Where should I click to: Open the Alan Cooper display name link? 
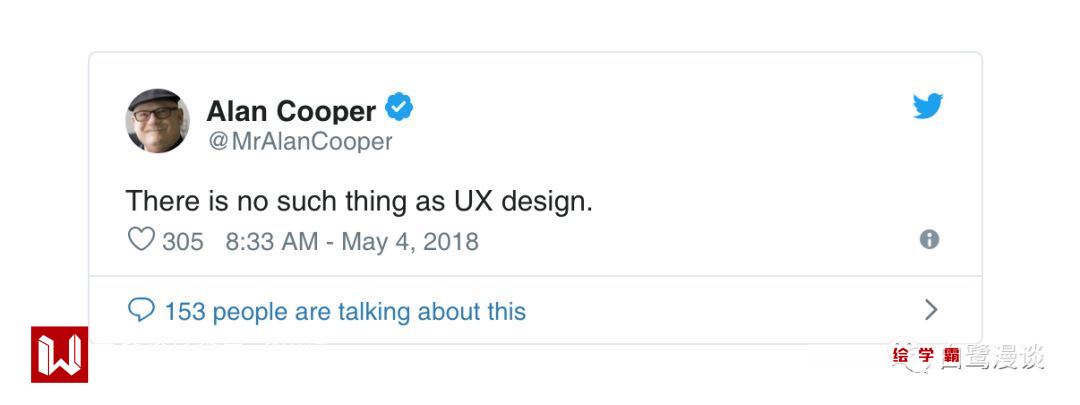pos(291,111)
